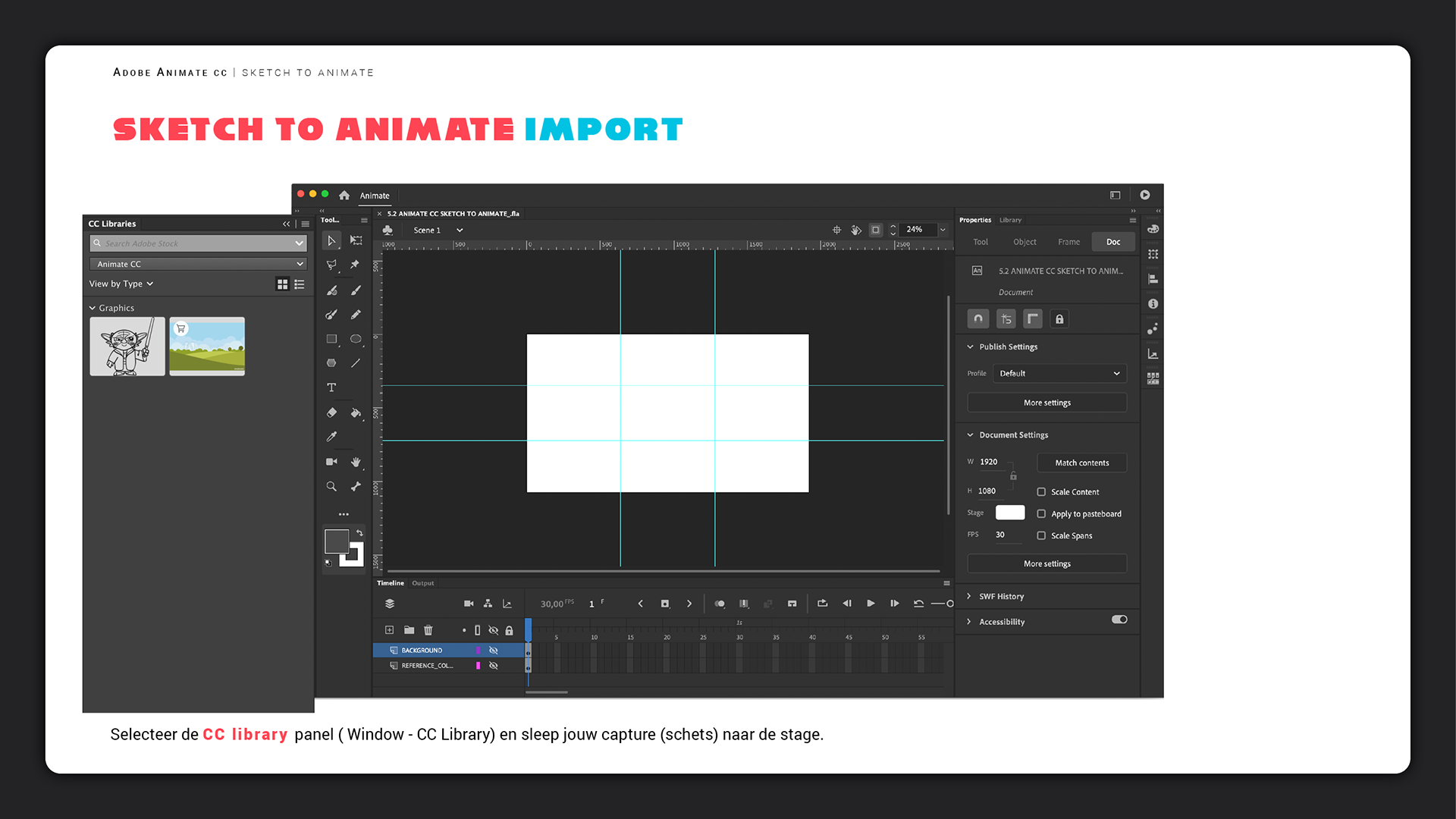This screenshot has width=1456, height=819.
Task: Select the Paint Bucket tool
Action: pos(356,413)
